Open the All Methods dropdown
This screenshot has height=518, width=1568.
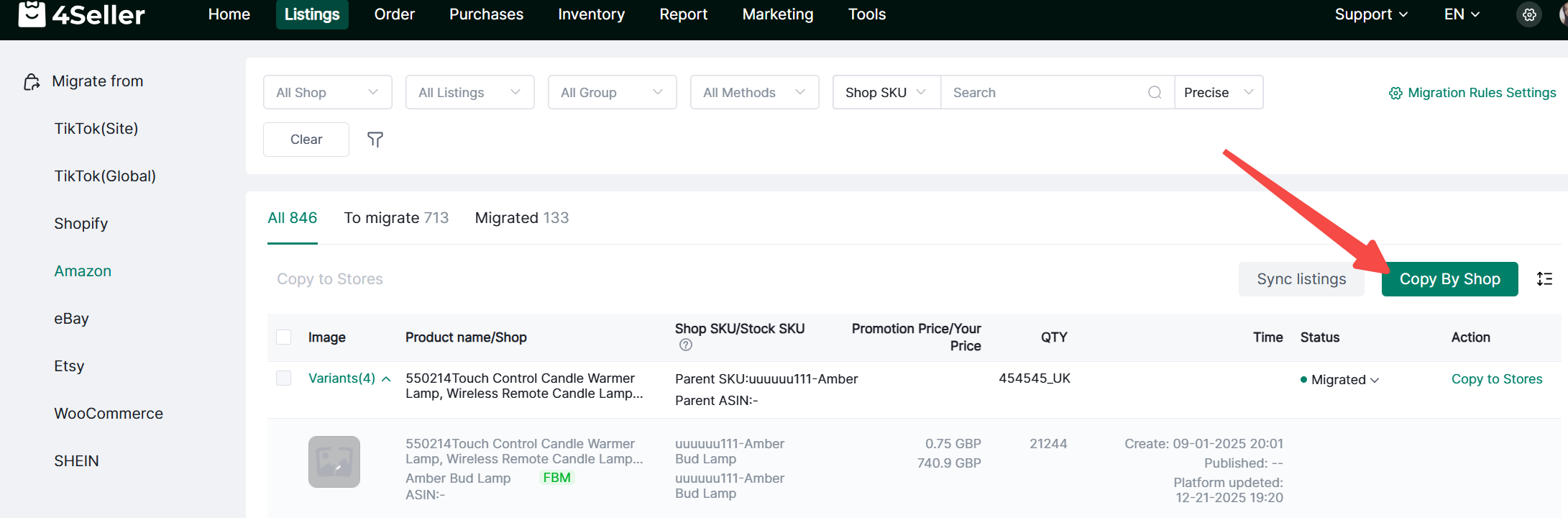pos(753,93)
